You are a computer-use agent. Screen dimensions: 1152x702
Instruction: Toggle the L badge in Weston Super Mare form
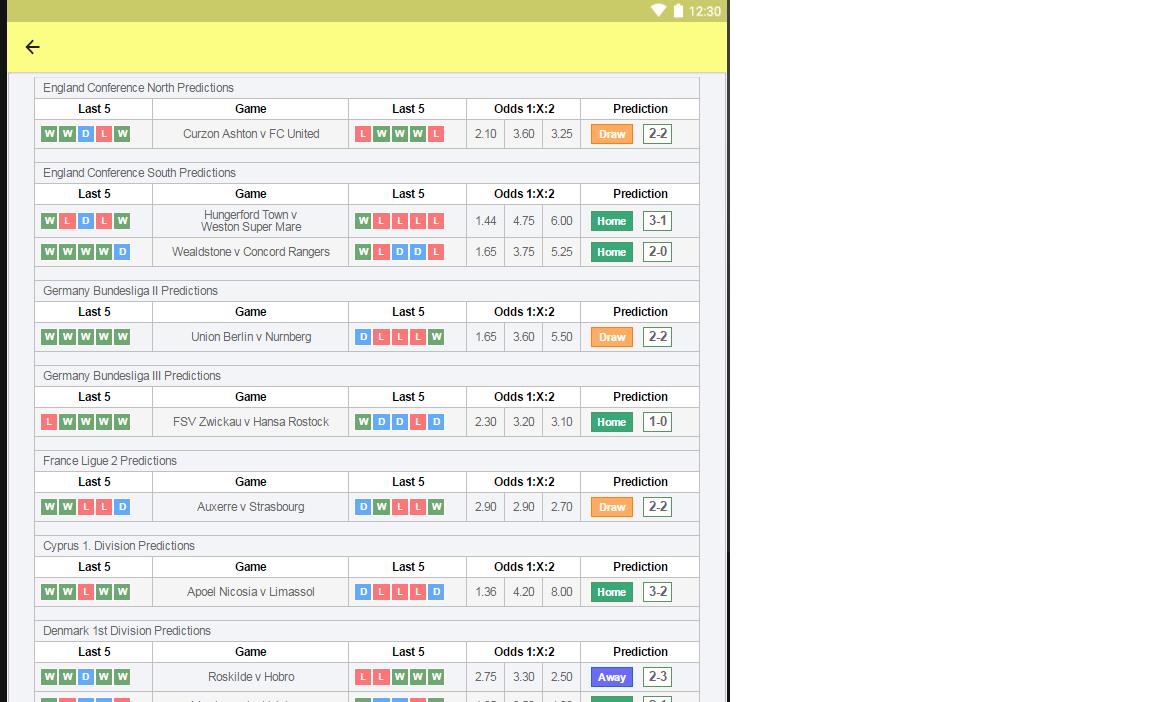point(379,221)
